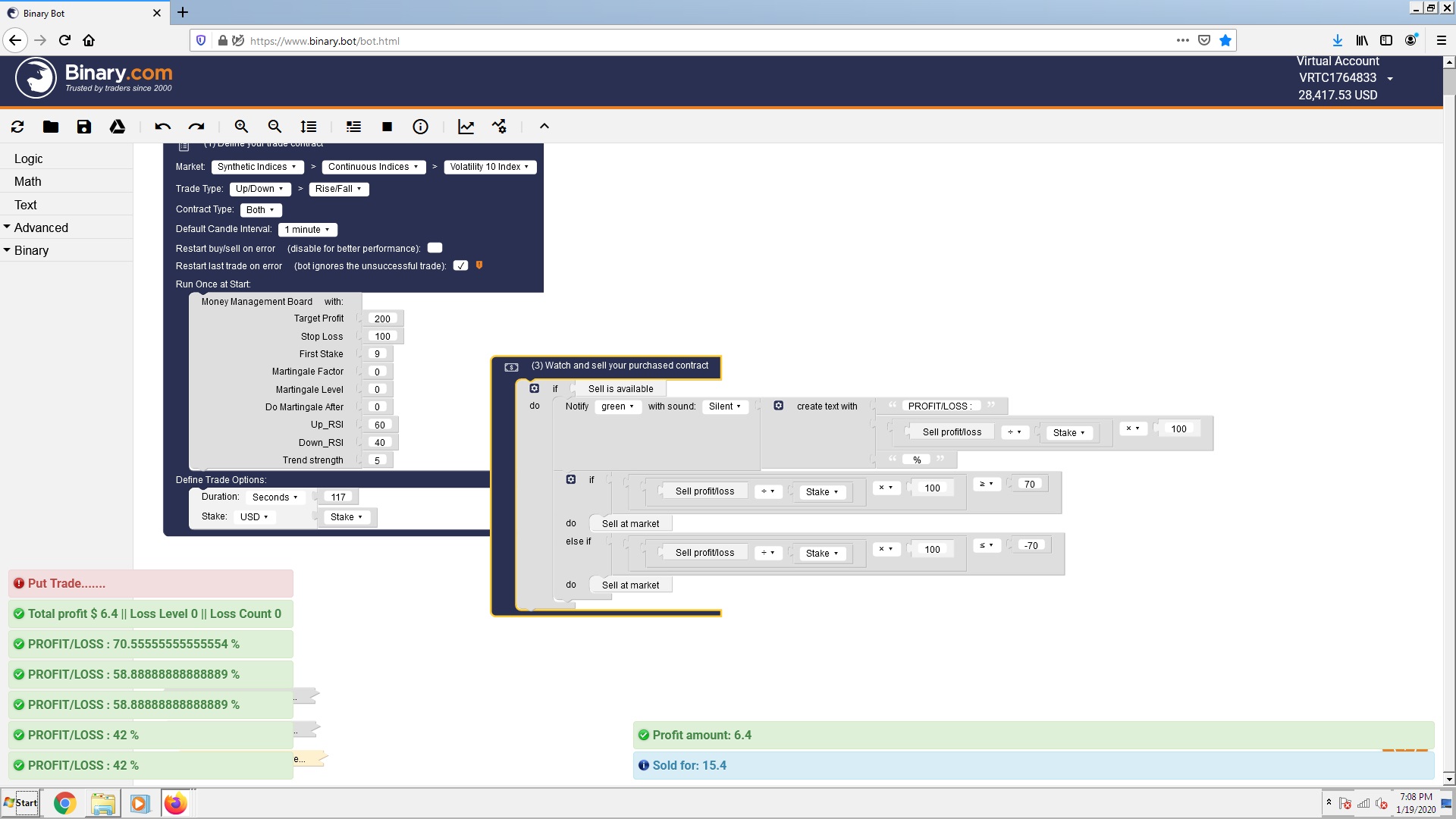Open the Market dropdown showing Synthetic Indices

coord(257,167)
